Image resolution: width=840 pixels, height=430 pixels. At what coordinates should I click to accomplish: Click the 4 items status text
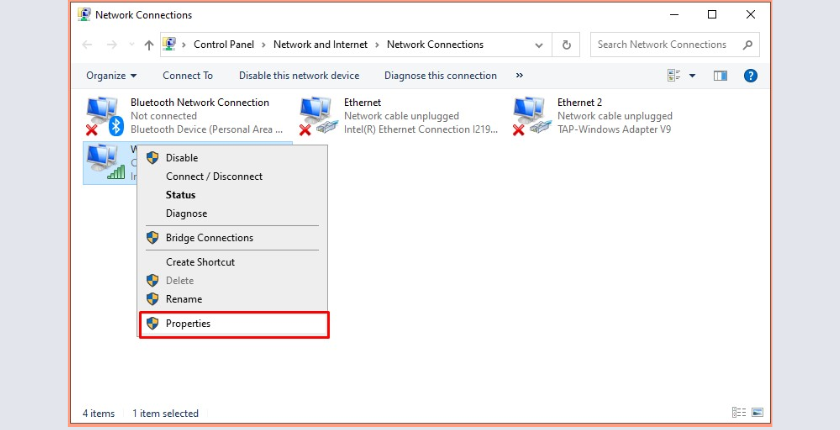[x=99, y=413]
